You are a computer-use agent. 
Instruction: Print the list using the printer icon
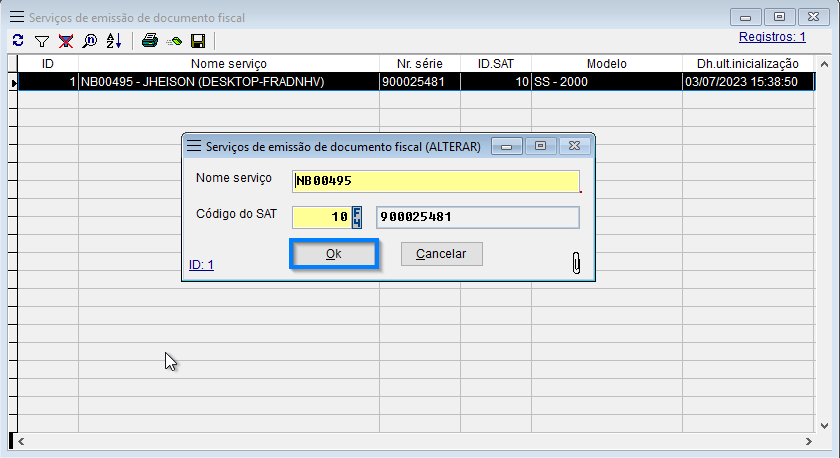click(x=150, y=41)
